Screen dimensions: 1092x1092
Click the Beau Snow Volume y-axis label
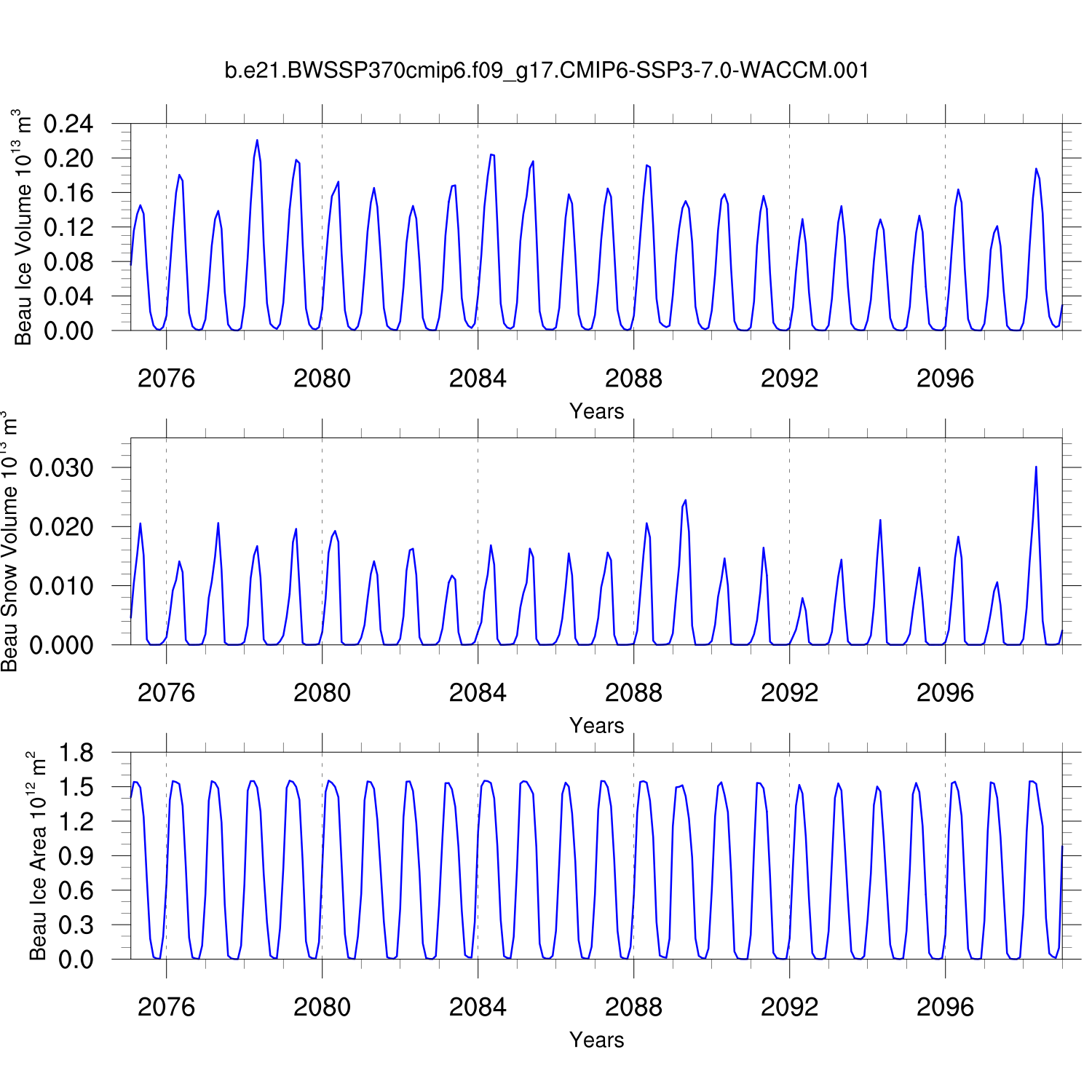9,542
